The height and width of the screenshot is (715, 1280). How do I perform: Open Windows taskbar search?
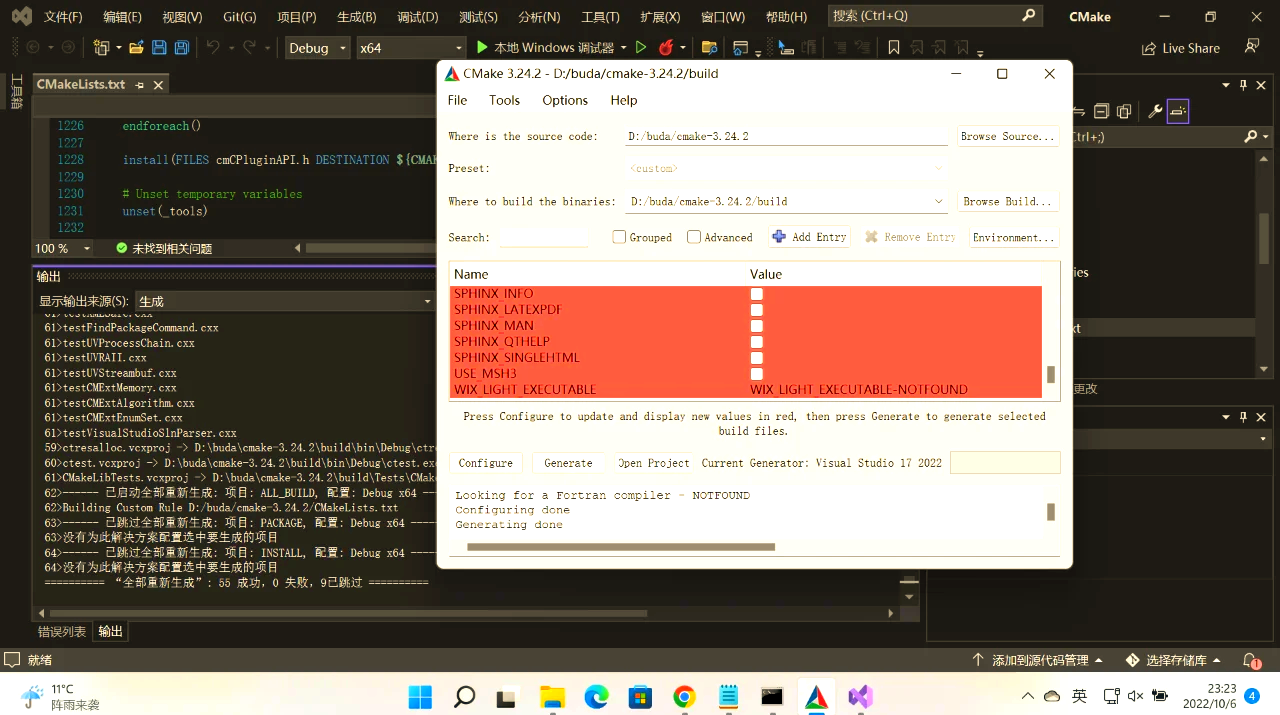click(x=464, y=696)
